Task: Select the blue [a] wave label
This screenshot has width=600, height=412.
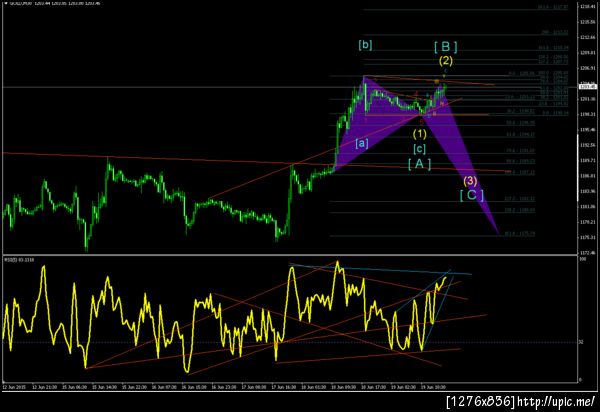Action: point(362,143)
